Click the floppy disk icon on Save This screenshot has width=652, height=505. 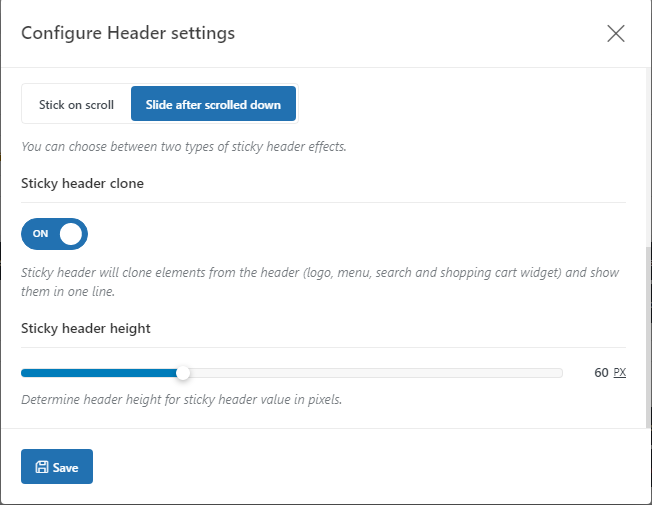(42, 467)
